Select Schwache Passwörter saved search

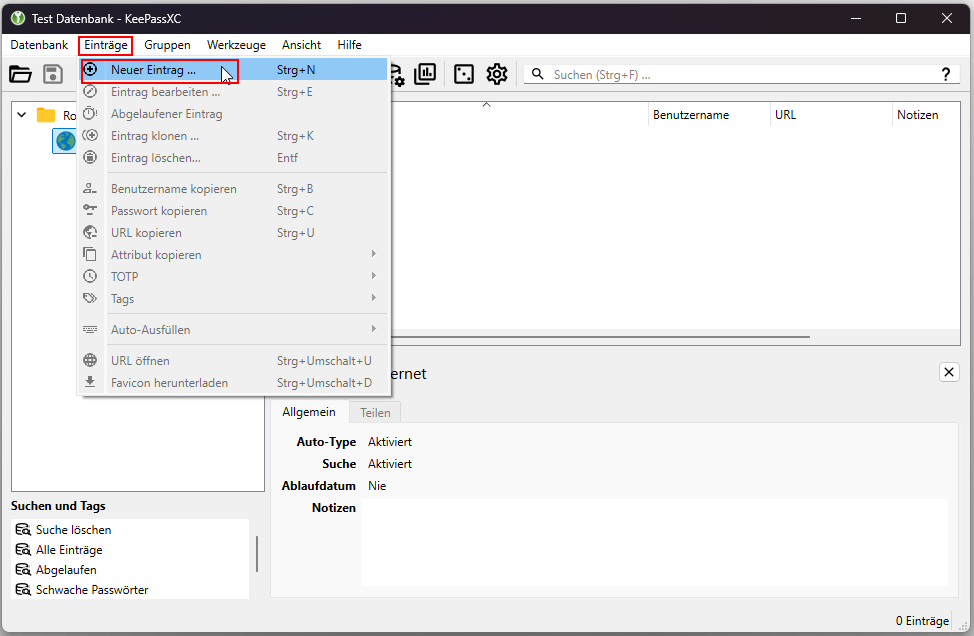(92, 589)
